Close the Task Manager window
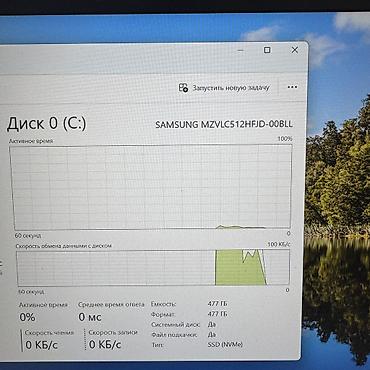This screenshot has height=370, width=370. point(295,50)
